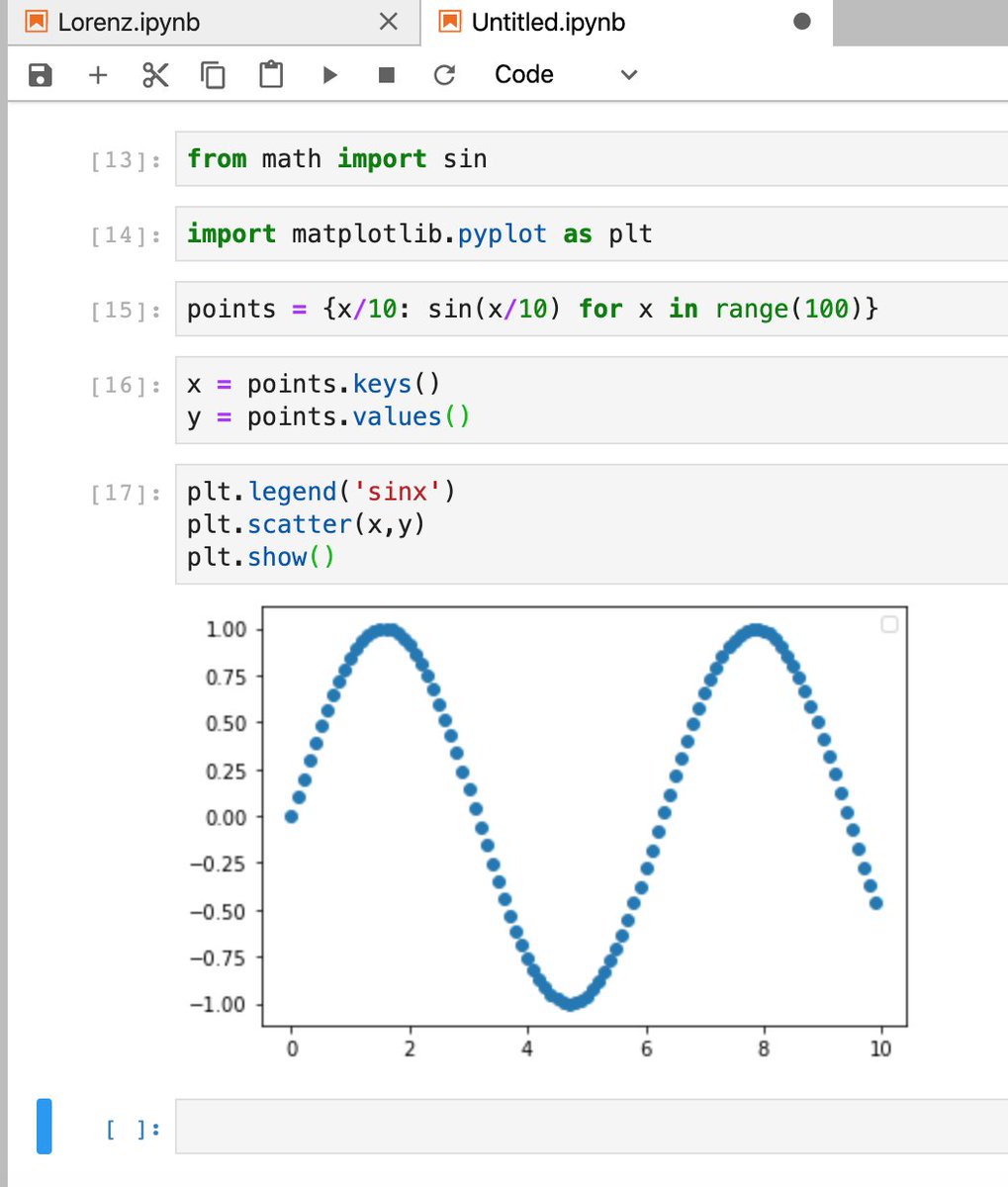Click unsaved dot on Untitled.ipynb tab

tap(802, 21)
